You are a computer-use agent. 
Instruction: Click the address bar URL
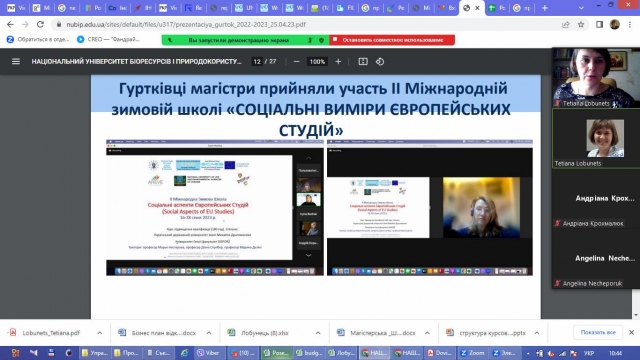(186, 24)
